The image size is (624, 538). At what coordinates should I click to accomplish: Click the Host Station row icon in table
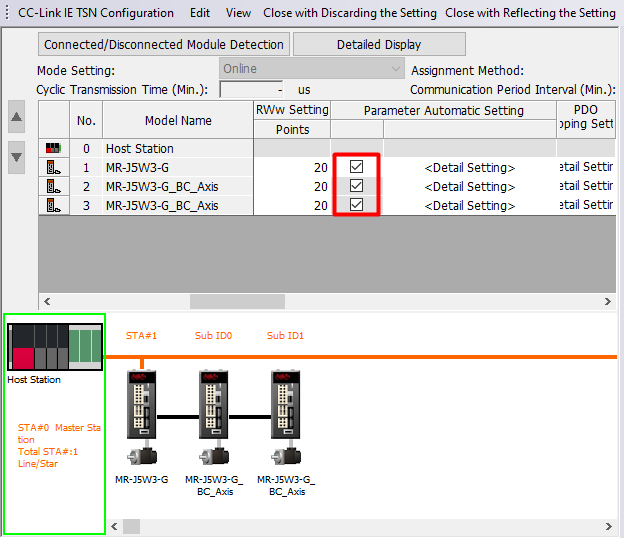click(x=52, y=149)
